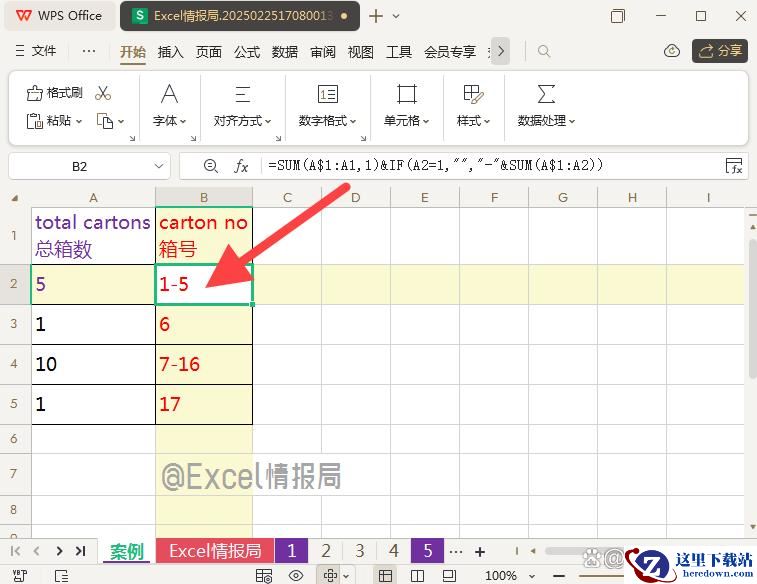Switch to page layout view icon
The image size is (757, 584).
click(x=449, y=575)
